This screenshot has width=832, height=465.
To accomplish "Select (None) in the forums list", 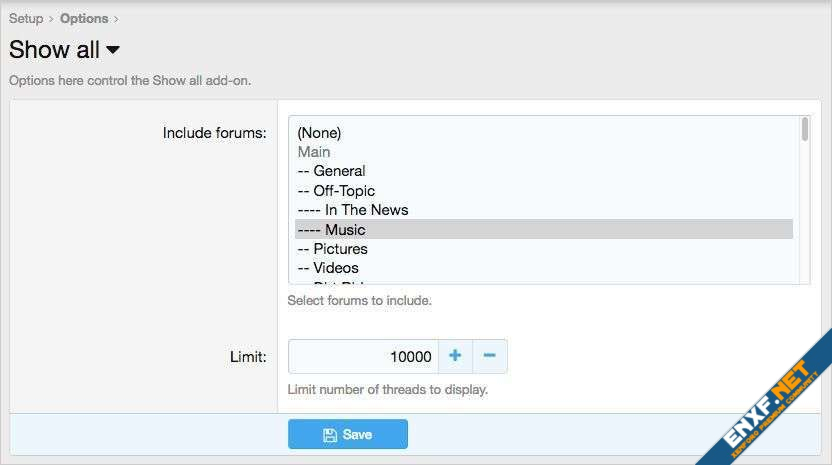I will [x=319, y=132].
